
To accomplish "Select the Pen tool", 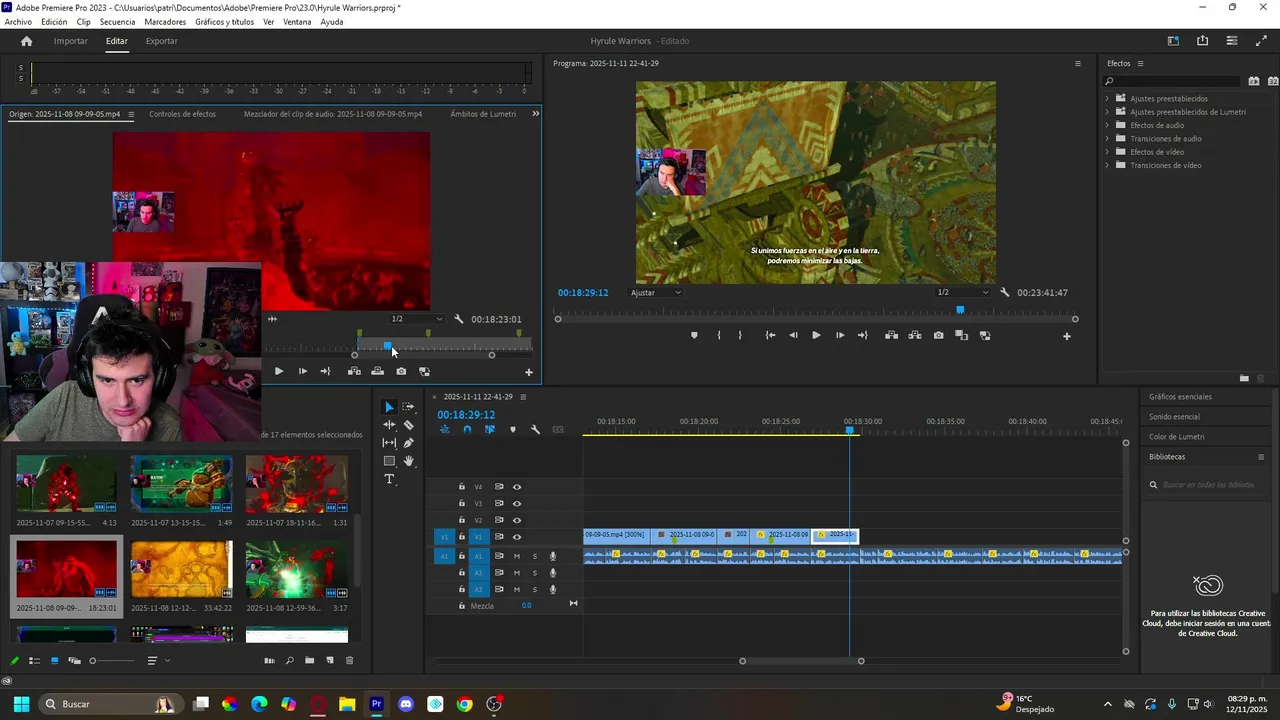I will point(408,443).
